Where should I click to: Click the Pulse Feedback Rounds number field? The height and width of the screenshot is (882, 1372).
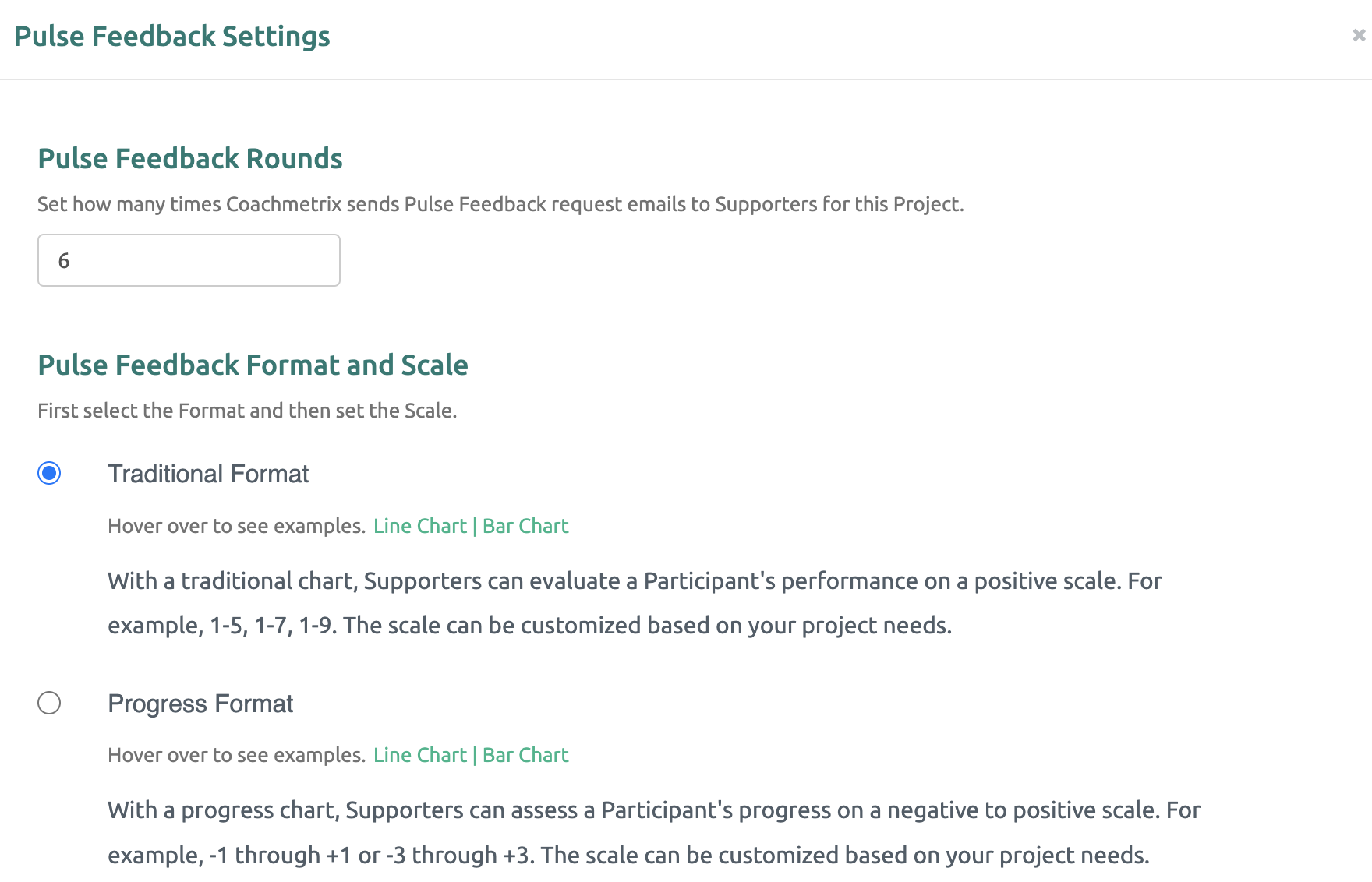click(x=189, y=260)
